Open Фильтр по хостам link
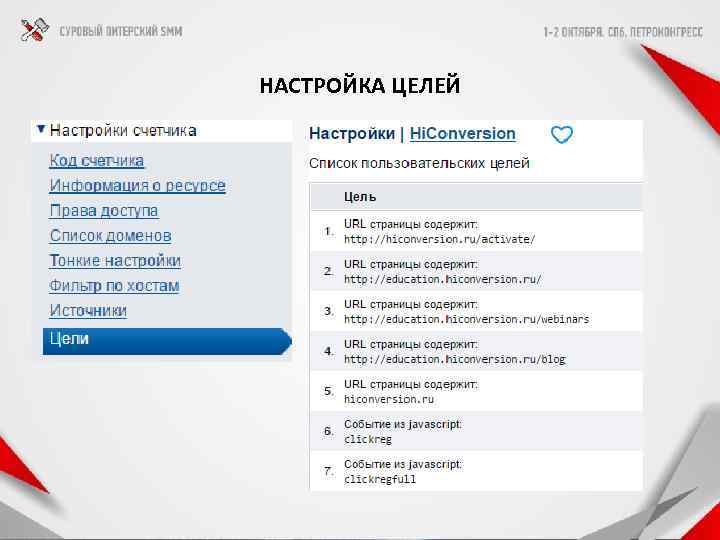The height and width of the screenshot is (540, 720). pos(114,286)
